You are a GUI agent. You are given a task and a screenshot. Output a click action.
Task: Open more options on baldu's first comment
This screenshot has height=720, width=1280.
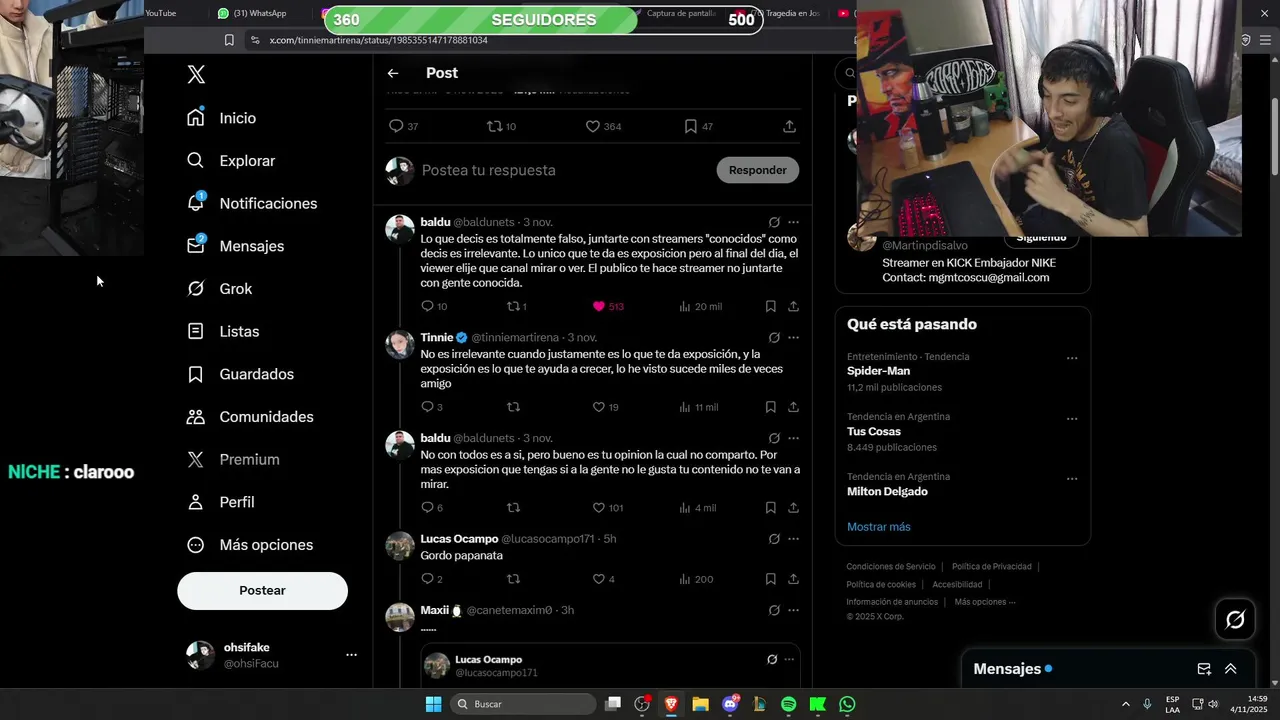[793, 222]
